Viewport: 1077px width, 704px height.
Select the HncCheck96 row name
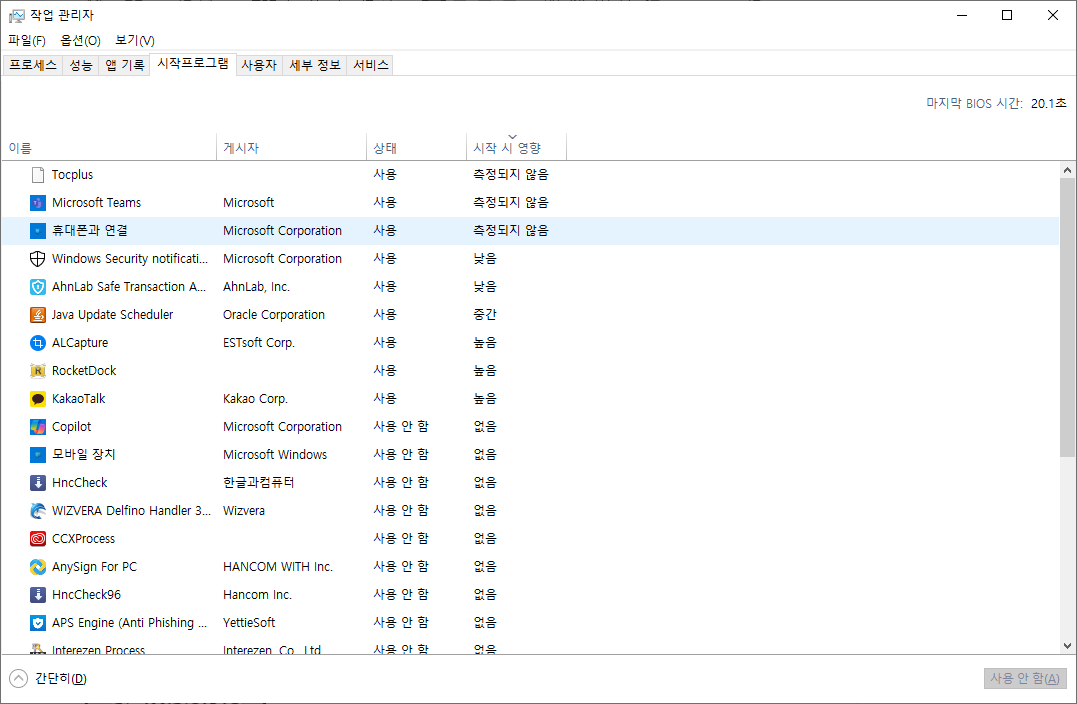coord(86,595)
